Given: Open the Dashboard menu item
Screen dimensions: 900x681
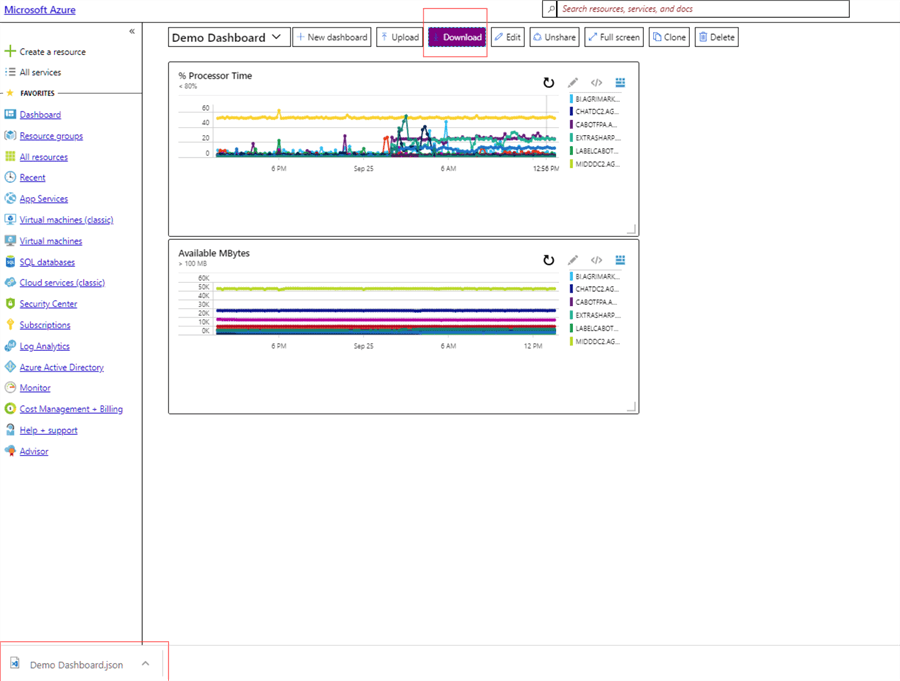Looking at the screenshot, I should click(40, 114).
